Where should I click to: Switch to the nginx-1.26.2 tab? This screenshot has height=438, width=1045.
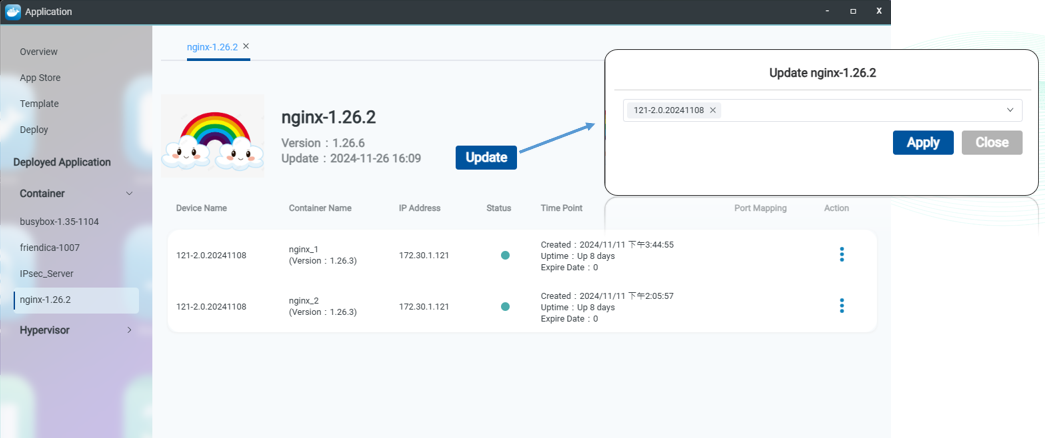212,47
